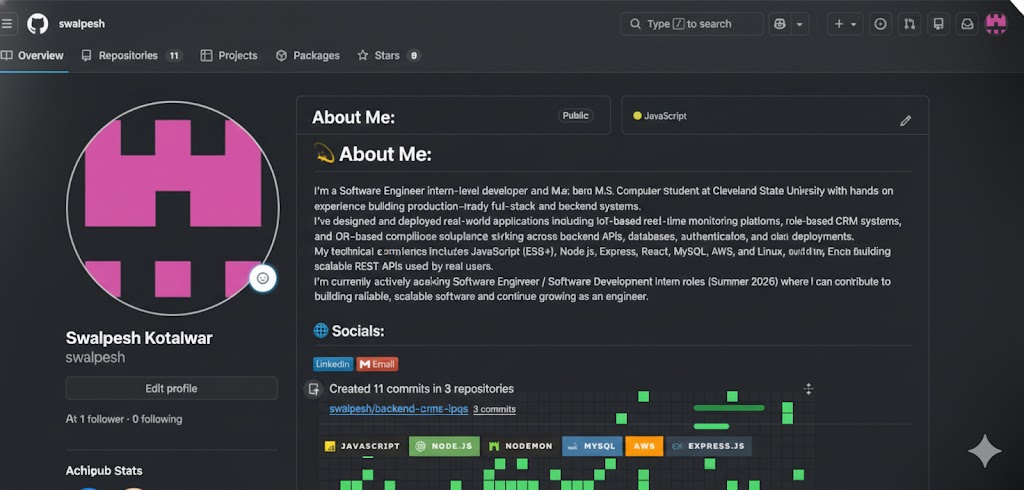The height and width of the screenshot is (490, 1024).
Task: Open the swalpesh/backend-crms repository link
Action: pos(398,409)
